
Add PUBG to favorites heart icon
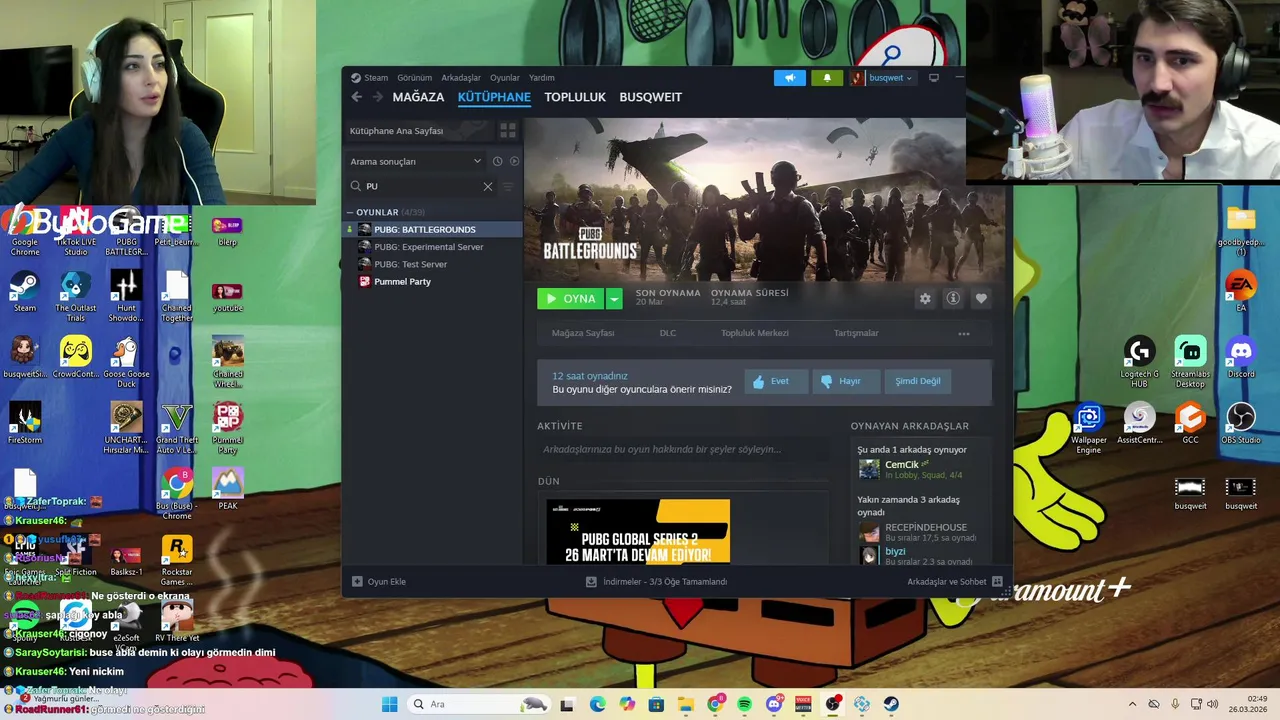[x=981, y=298]
